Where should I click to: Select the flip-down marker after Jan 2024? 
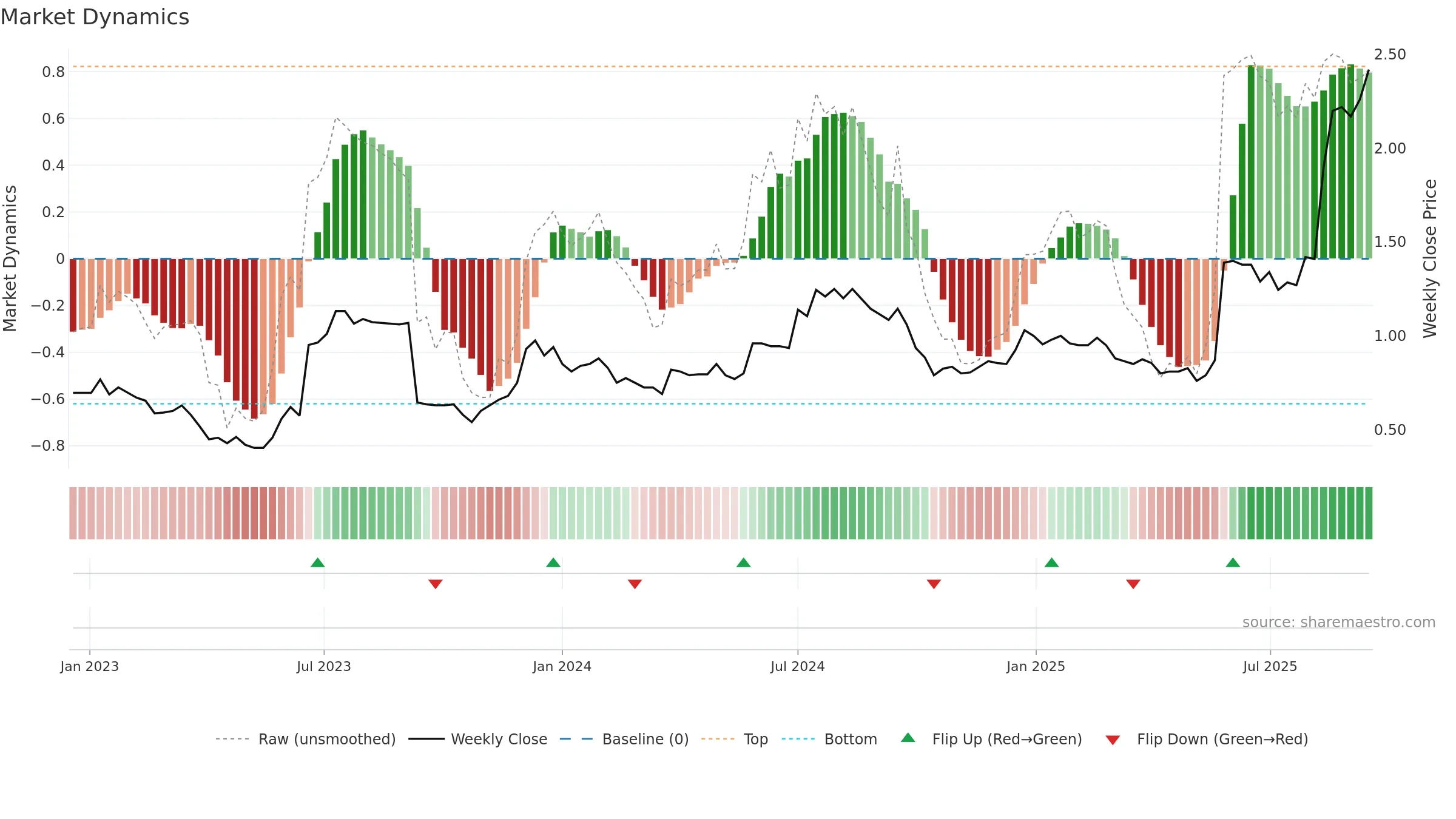pyautogui.click(x=635, y=584)
